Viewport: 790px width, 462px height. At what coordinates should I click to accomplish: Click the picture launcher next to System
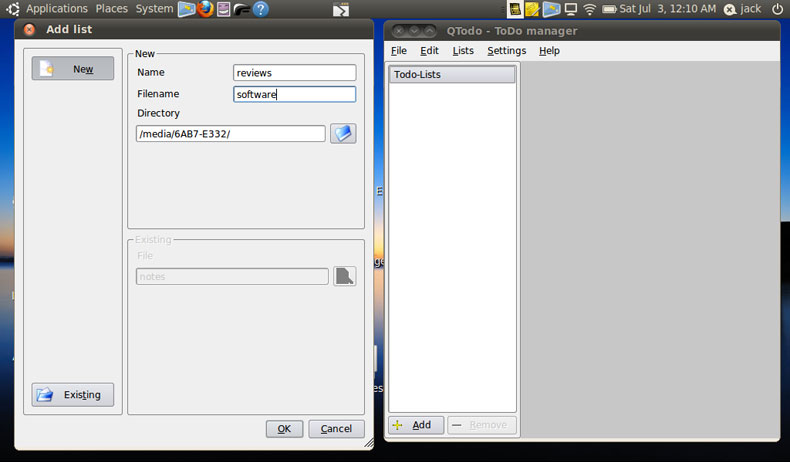point(186,9)
